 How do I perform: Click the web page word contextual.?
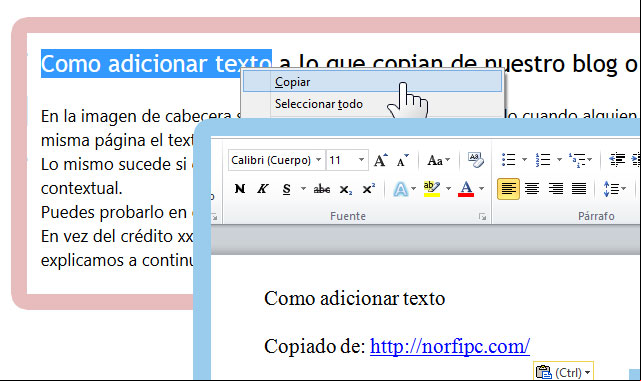[x=82, y=188]
